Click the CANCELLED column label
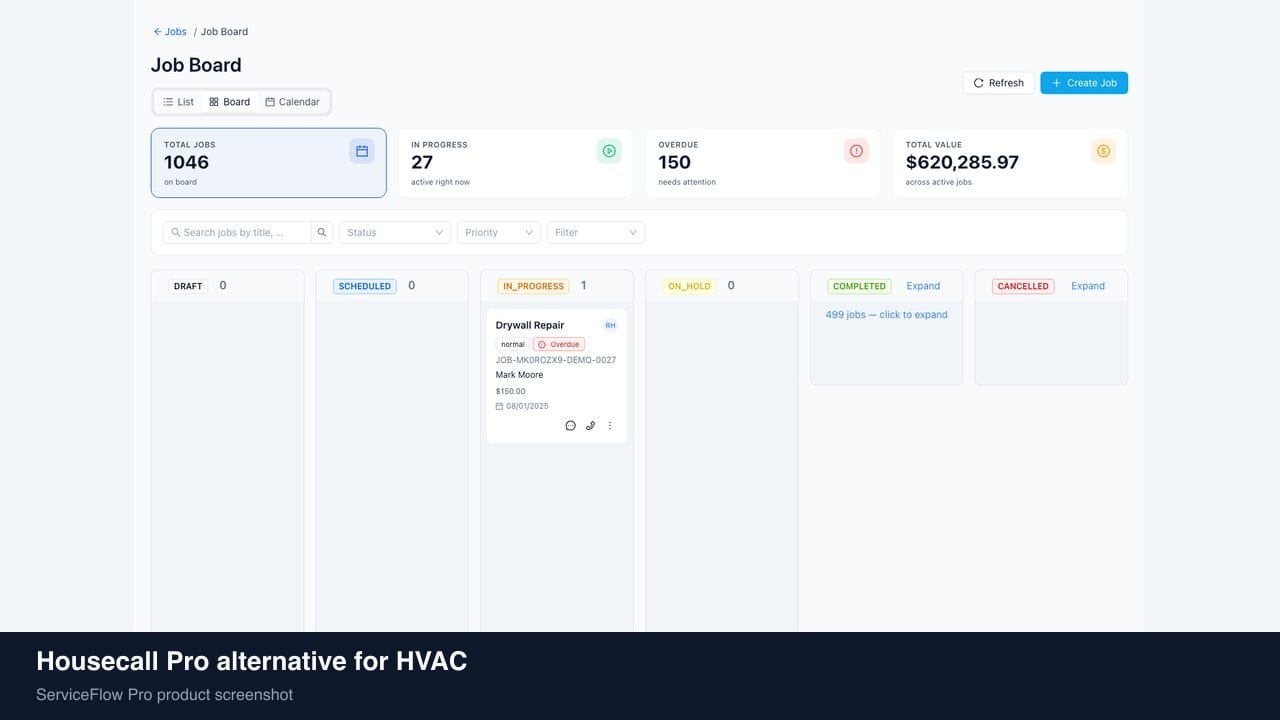 point(1023,286)
